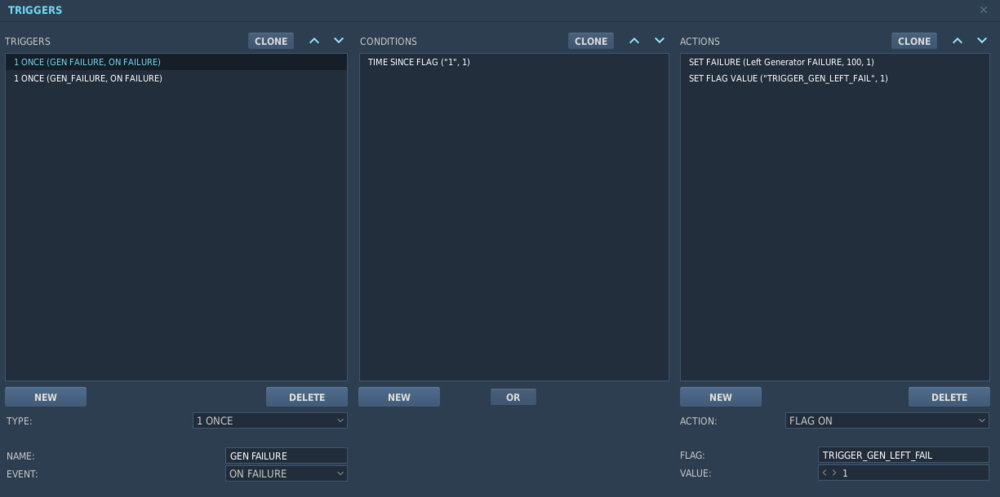Move action up in Actions panel
Viewport: 1000px width, 497px height.
point(957,41)
